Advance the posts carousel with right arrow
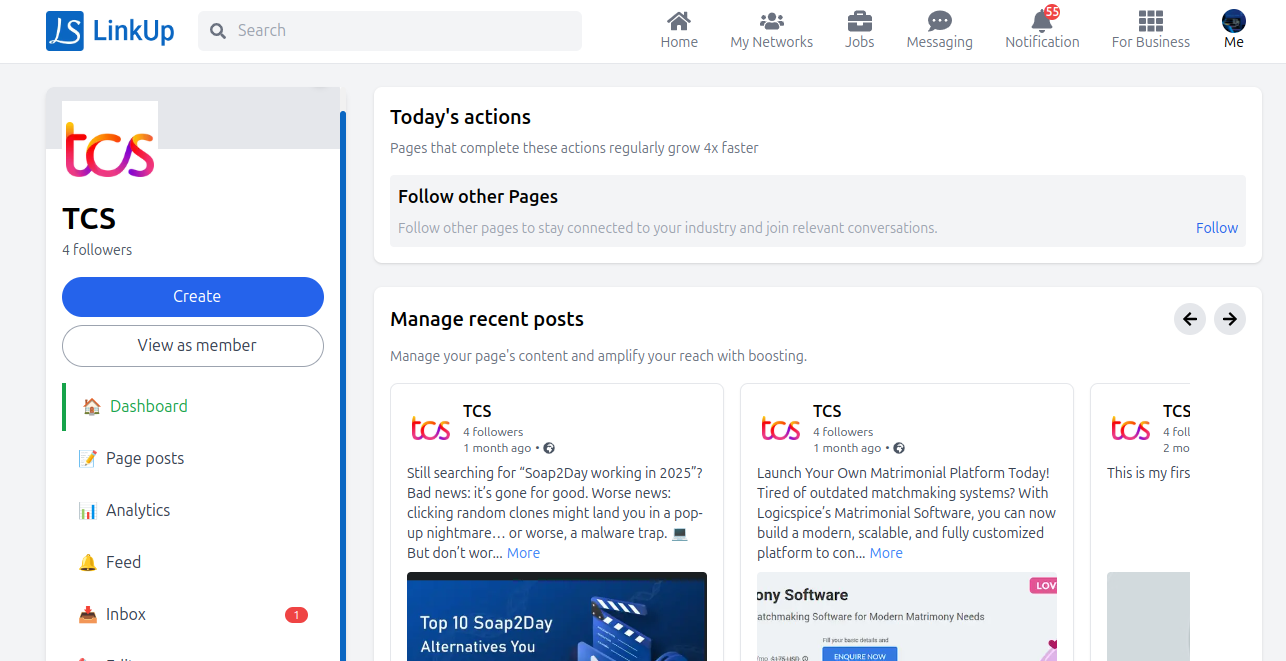This screenshot has height=661, width=1286. [x=1229, y=319]
